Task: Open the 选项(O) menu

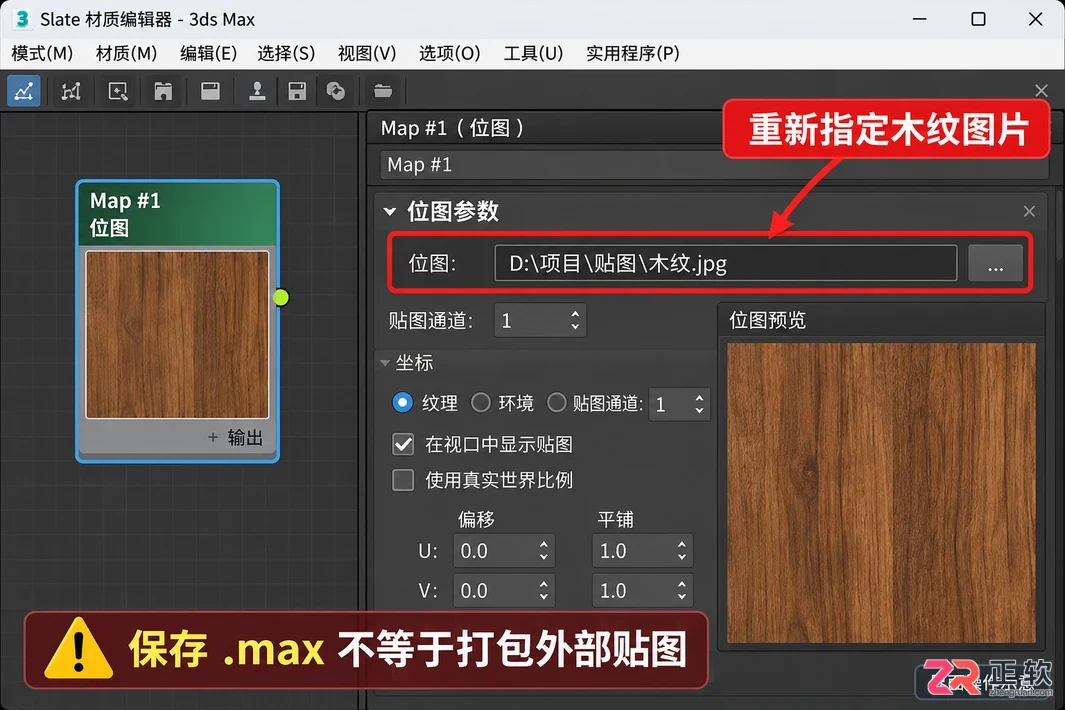Action: point(450,53)
